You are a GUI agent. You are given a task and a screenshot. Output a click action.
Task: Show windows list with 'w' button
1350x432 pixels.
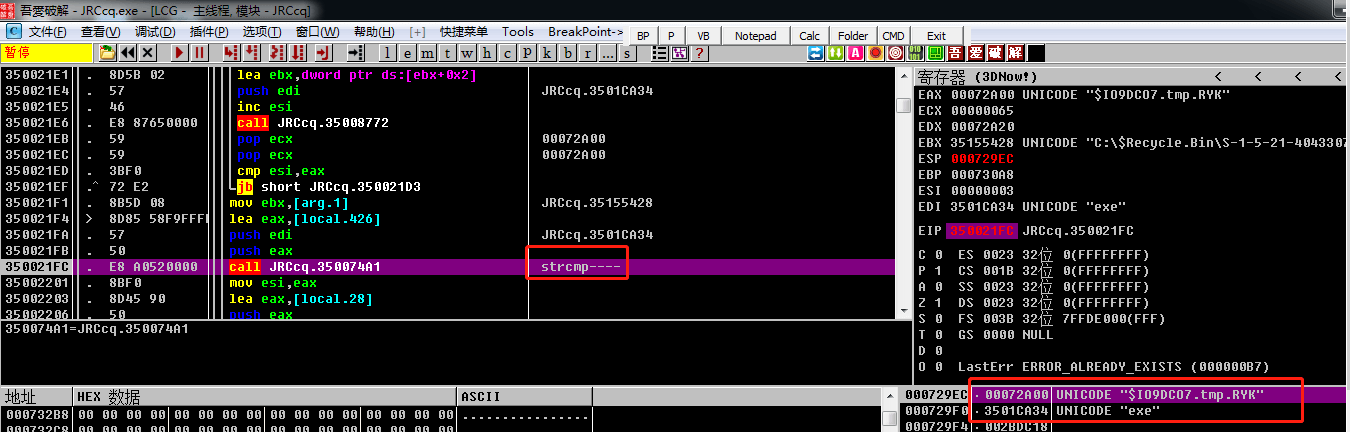[467, 53]
